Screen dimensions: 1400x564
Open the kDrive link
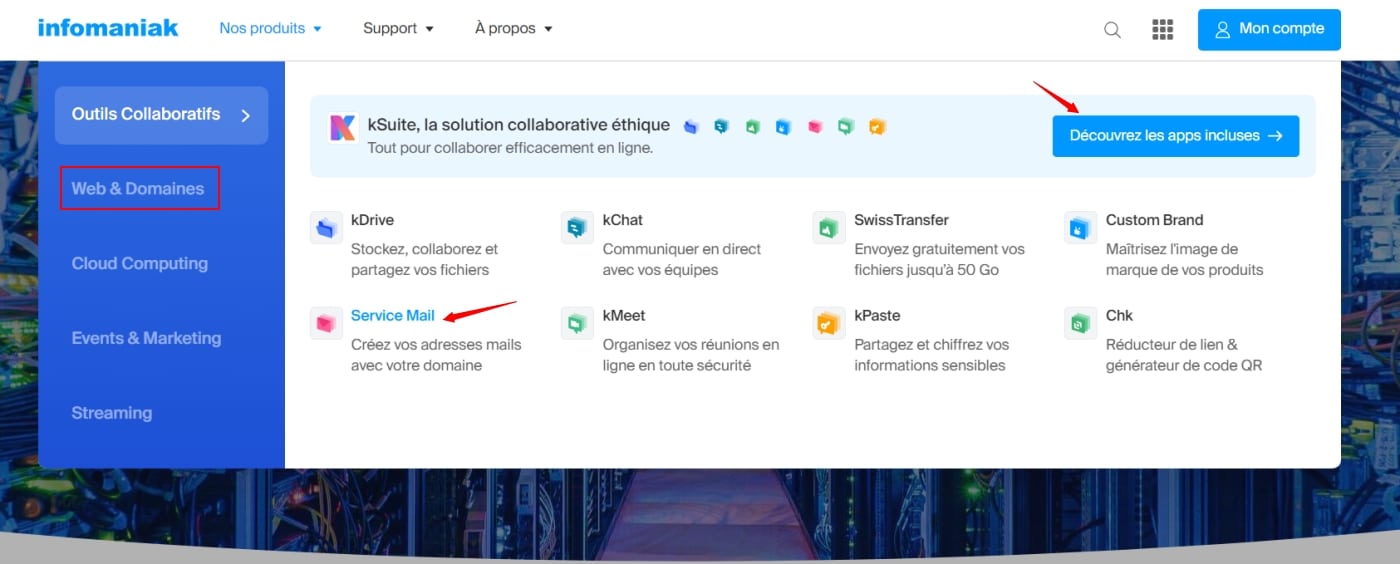coord(372,220)
